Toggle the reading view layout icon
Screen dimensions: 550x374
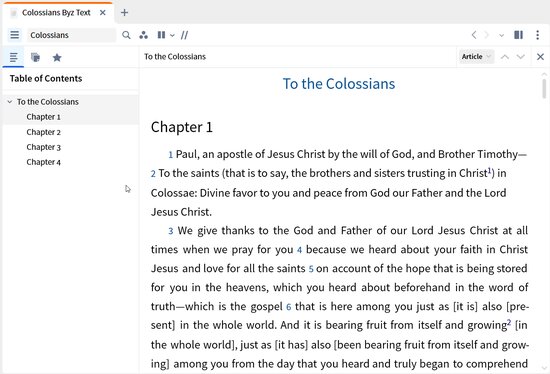tap(518, 35)
